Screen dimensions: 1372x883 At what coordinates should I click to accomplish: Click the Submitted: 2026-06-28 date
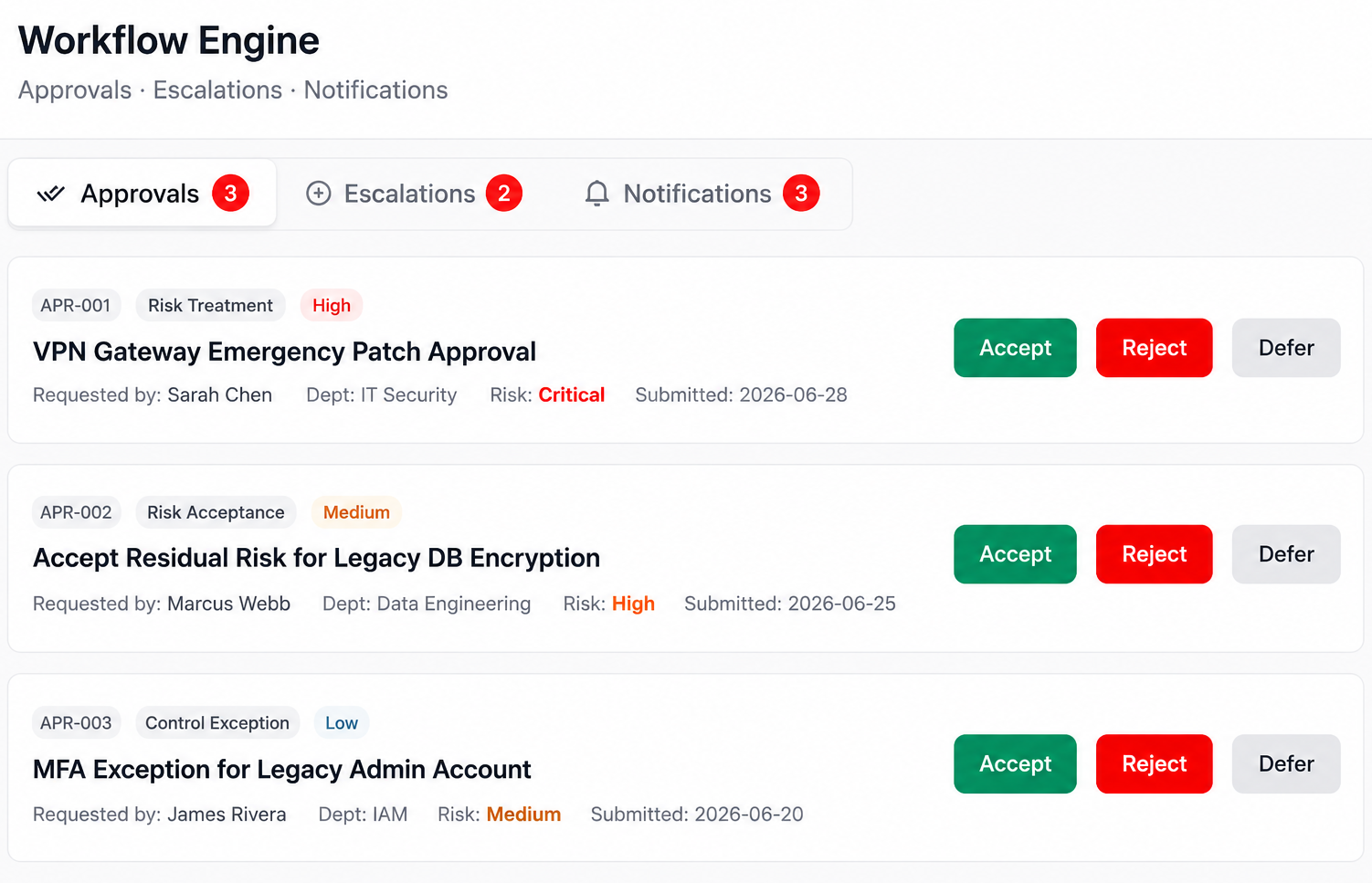coord(741,394)
